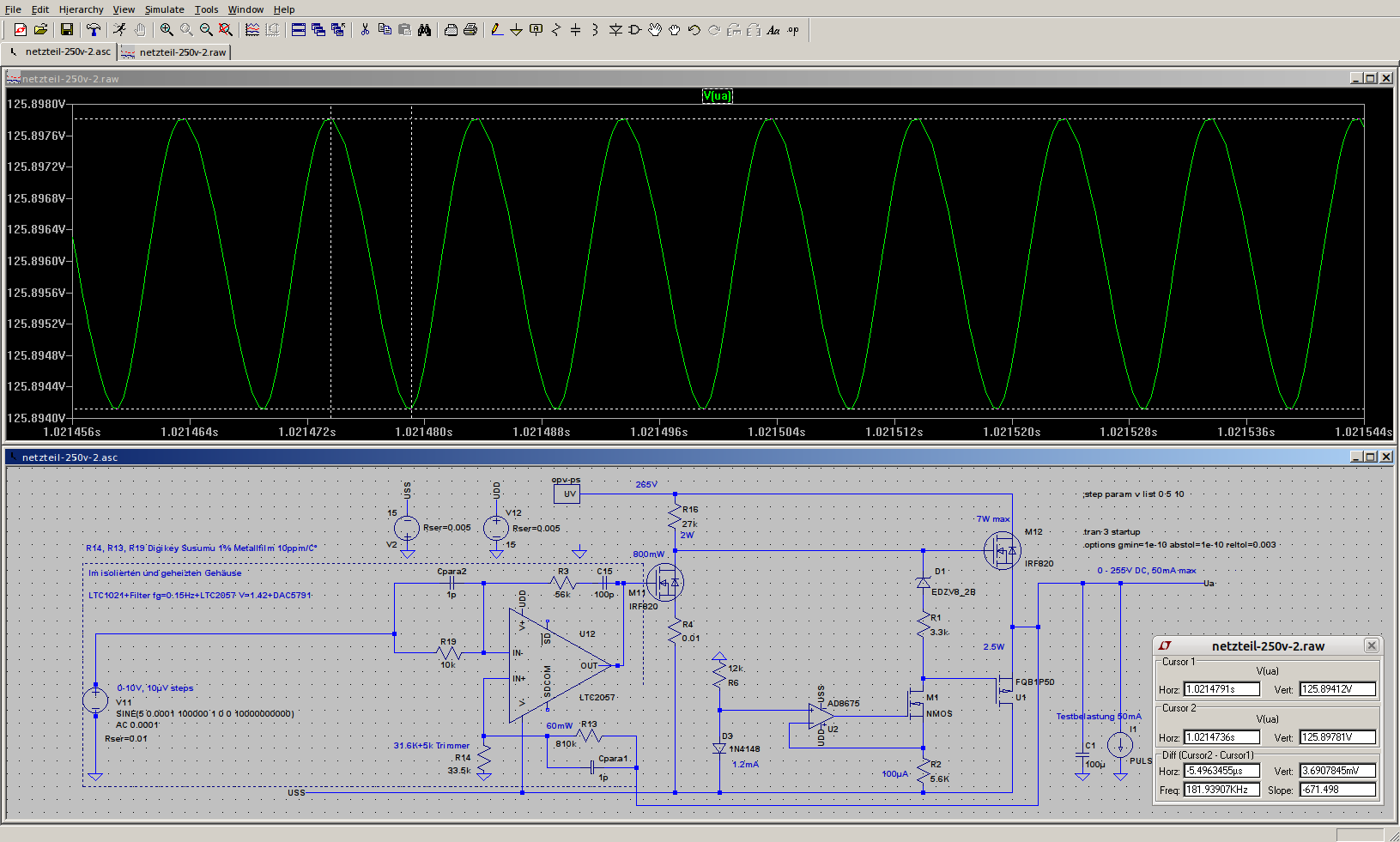Switch to netzteil-250v-2.asc tab
The height and width of the screenshot is (842, 1400).
click(60, 51)
